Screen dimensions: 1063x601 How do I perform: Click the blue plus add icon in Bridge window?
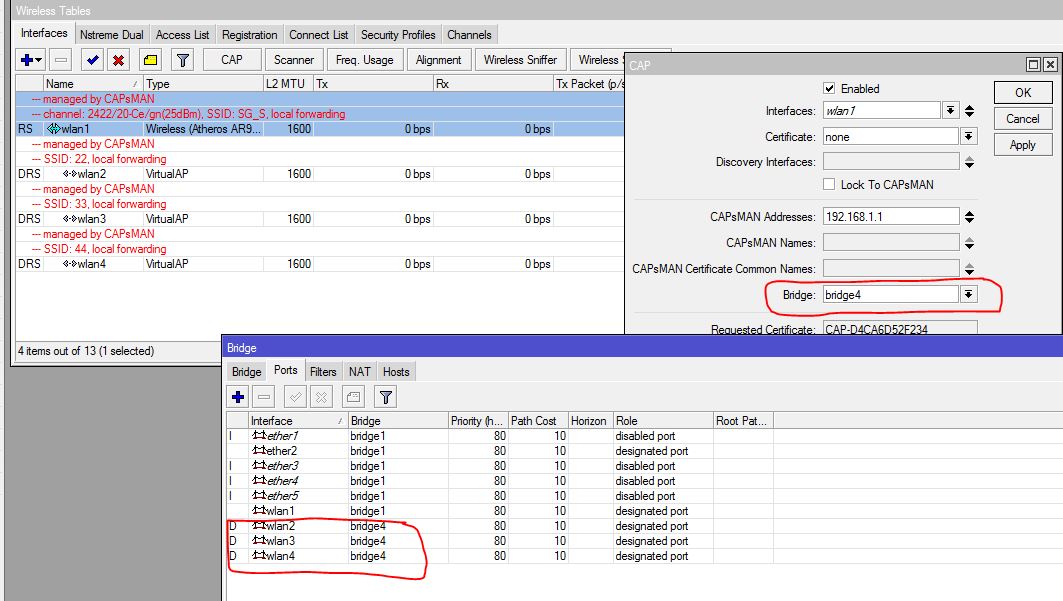[238, 397]
